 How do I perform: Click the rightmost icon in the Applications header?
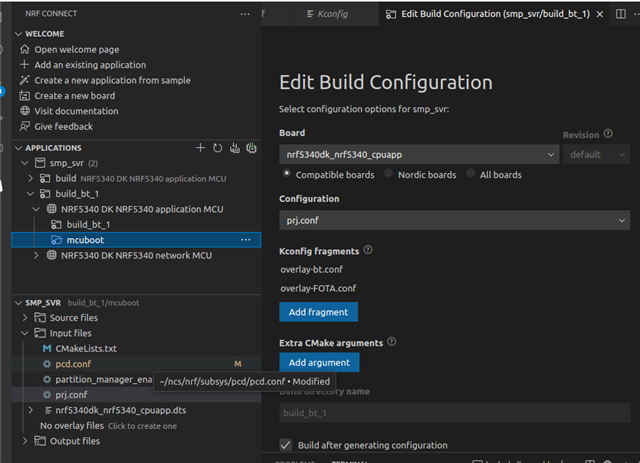(x=251, y=148)
